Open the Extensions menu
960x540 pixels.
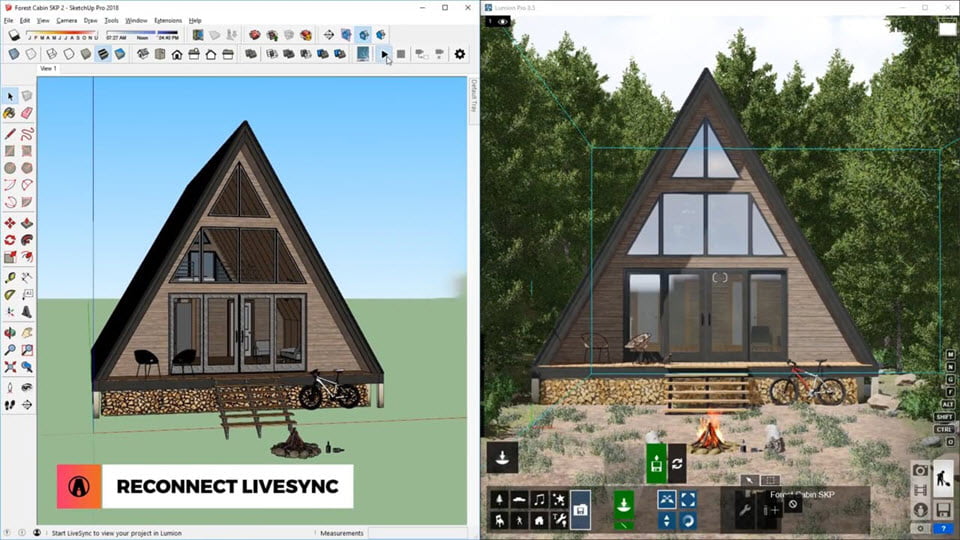pos(168,20)
